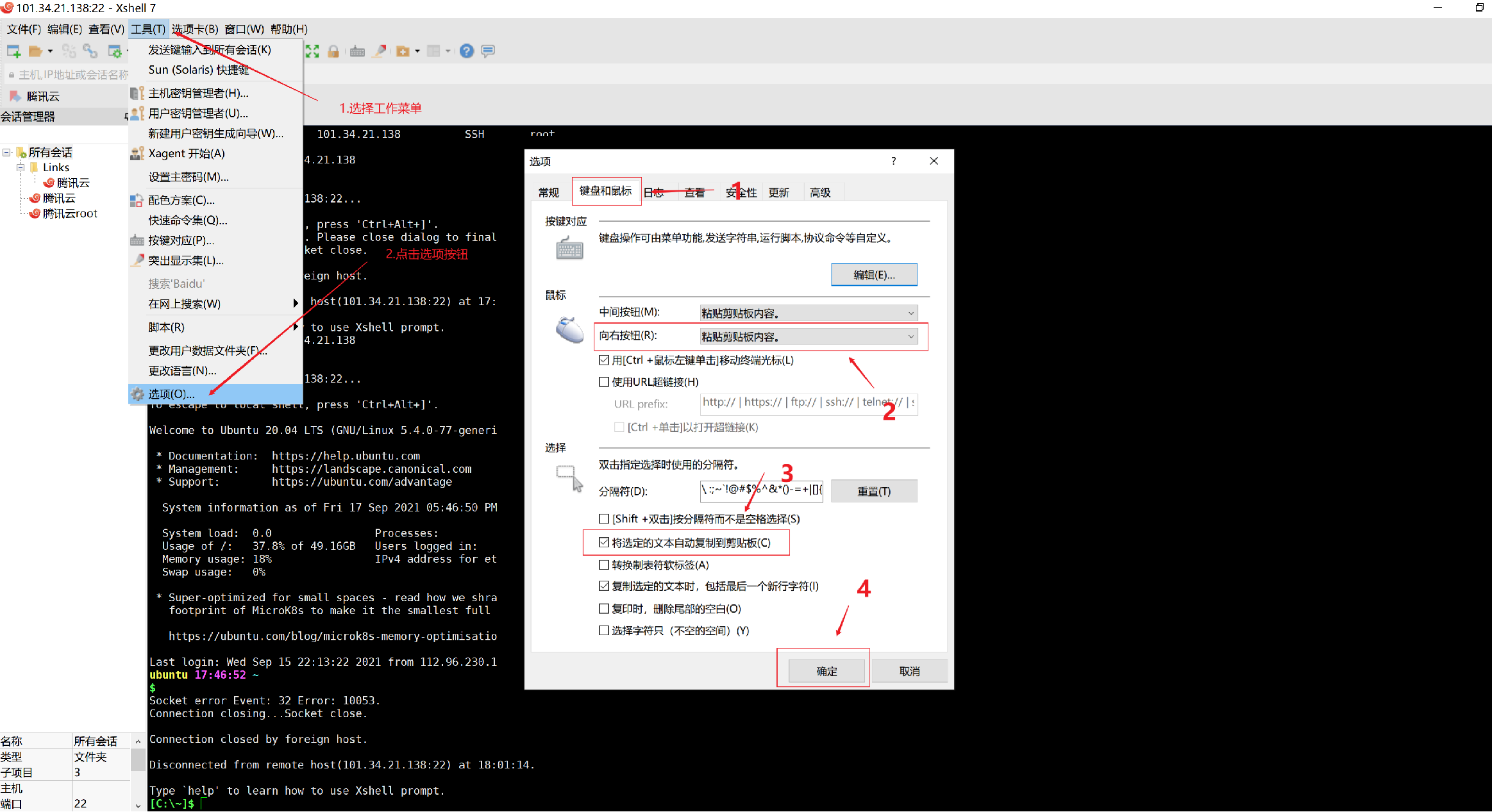Click the disconnect session toolbar icon

click(69, 51)
